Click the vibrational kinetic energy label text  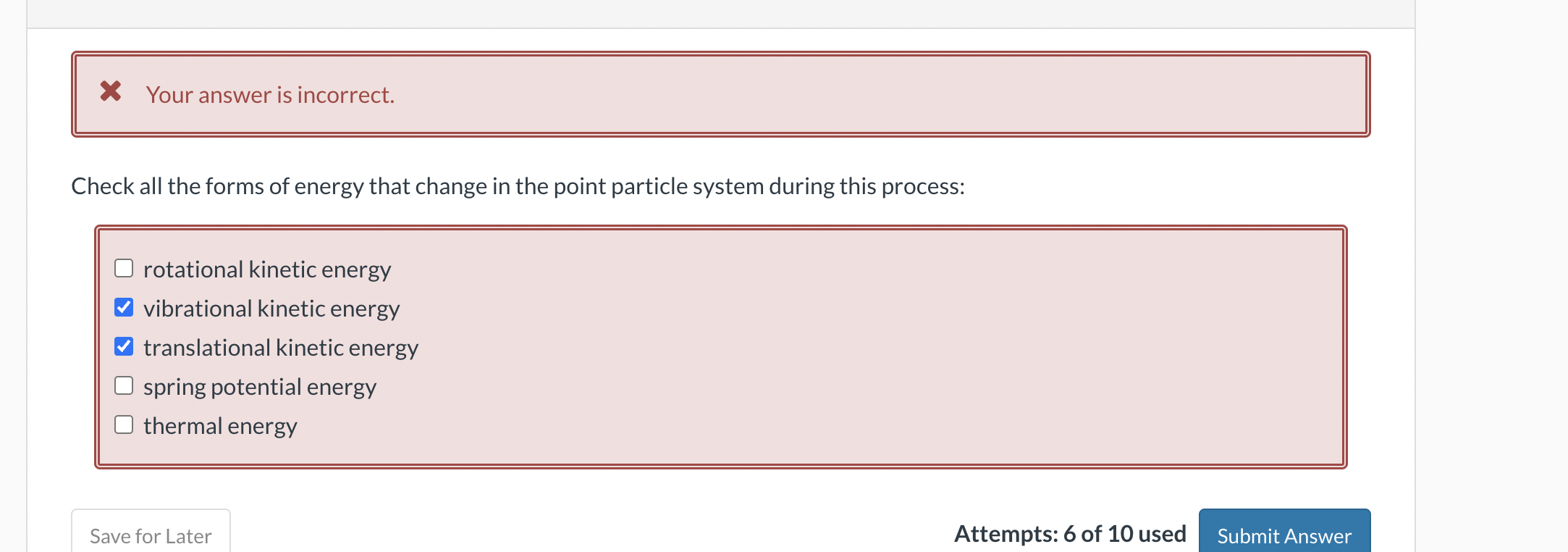271,308
